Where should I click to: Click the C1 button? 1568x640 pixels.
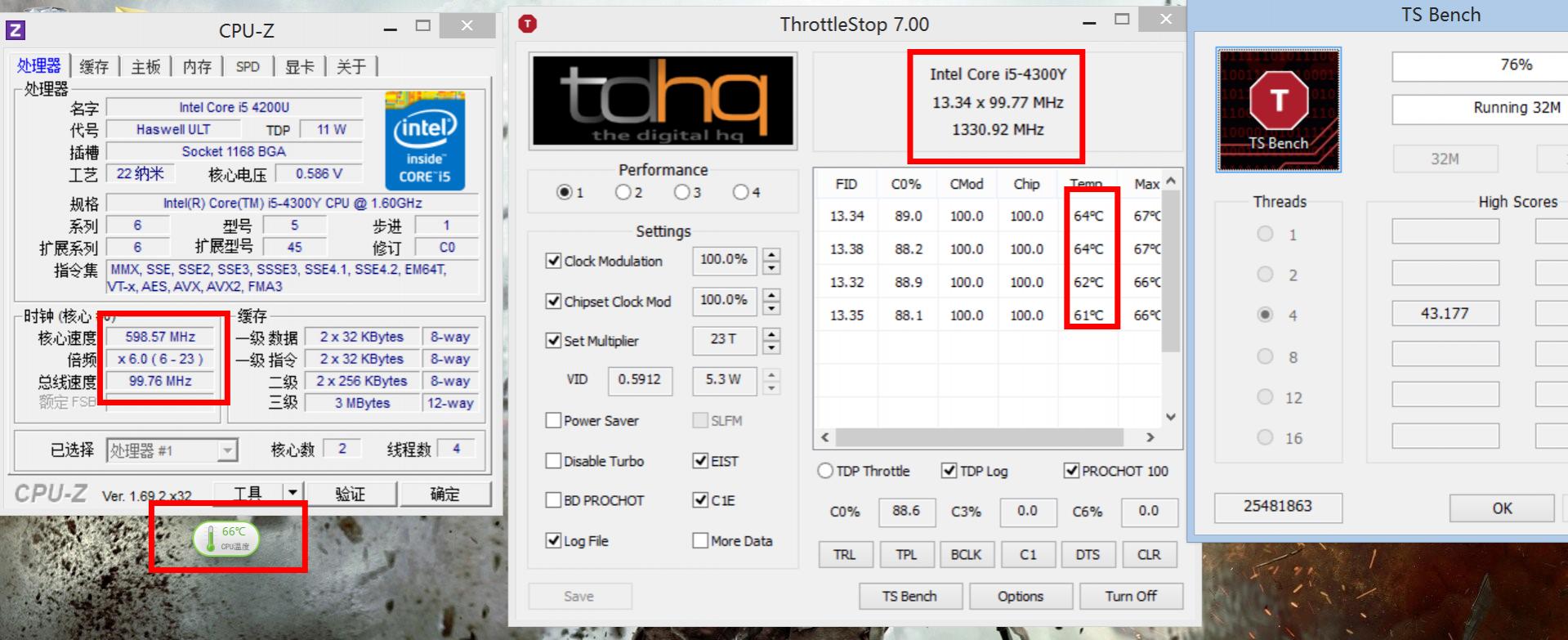click(x=1028, y=554)
